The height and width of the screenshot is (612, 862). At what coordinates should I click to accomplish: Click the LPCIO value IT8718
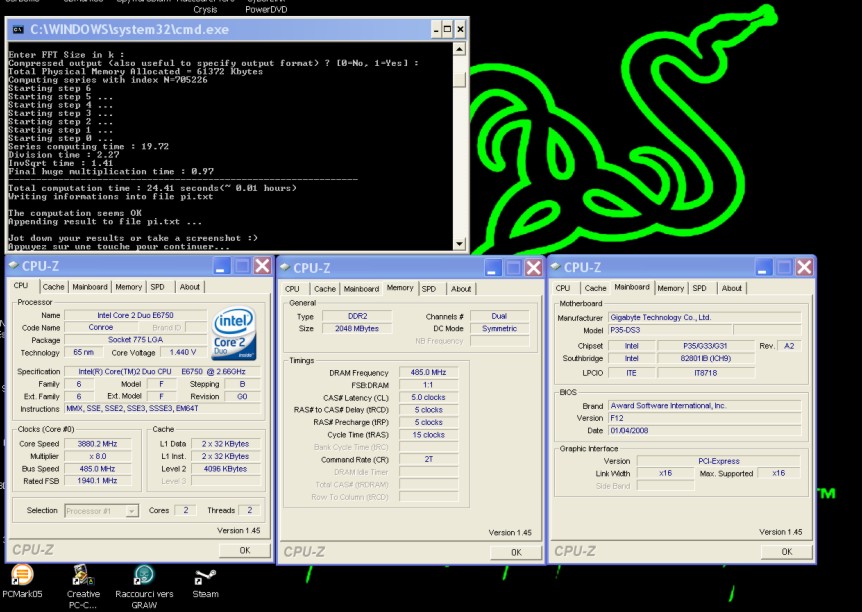[705, 373]
